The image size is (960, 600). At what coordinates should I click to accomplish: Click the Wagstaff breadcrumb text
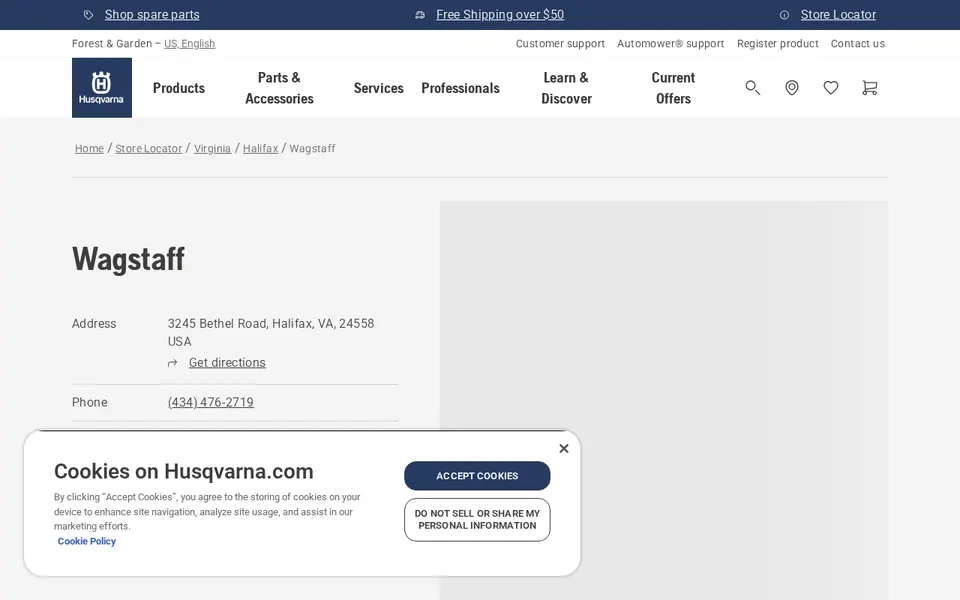[312, 148]
